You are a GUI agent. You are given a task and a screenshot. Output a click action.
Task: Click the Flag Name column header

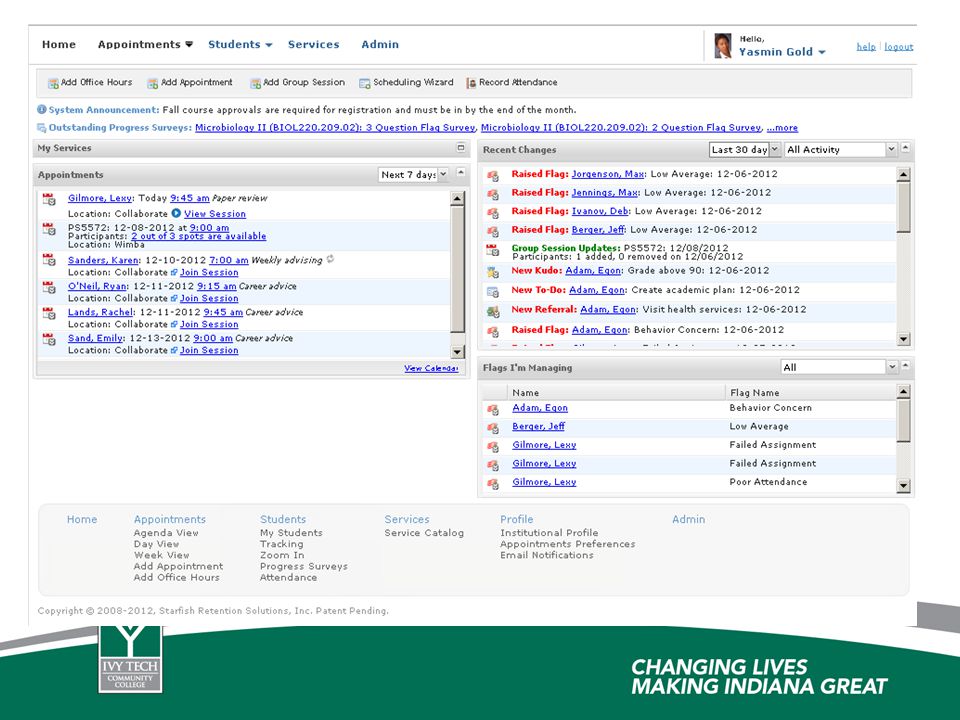754,392
